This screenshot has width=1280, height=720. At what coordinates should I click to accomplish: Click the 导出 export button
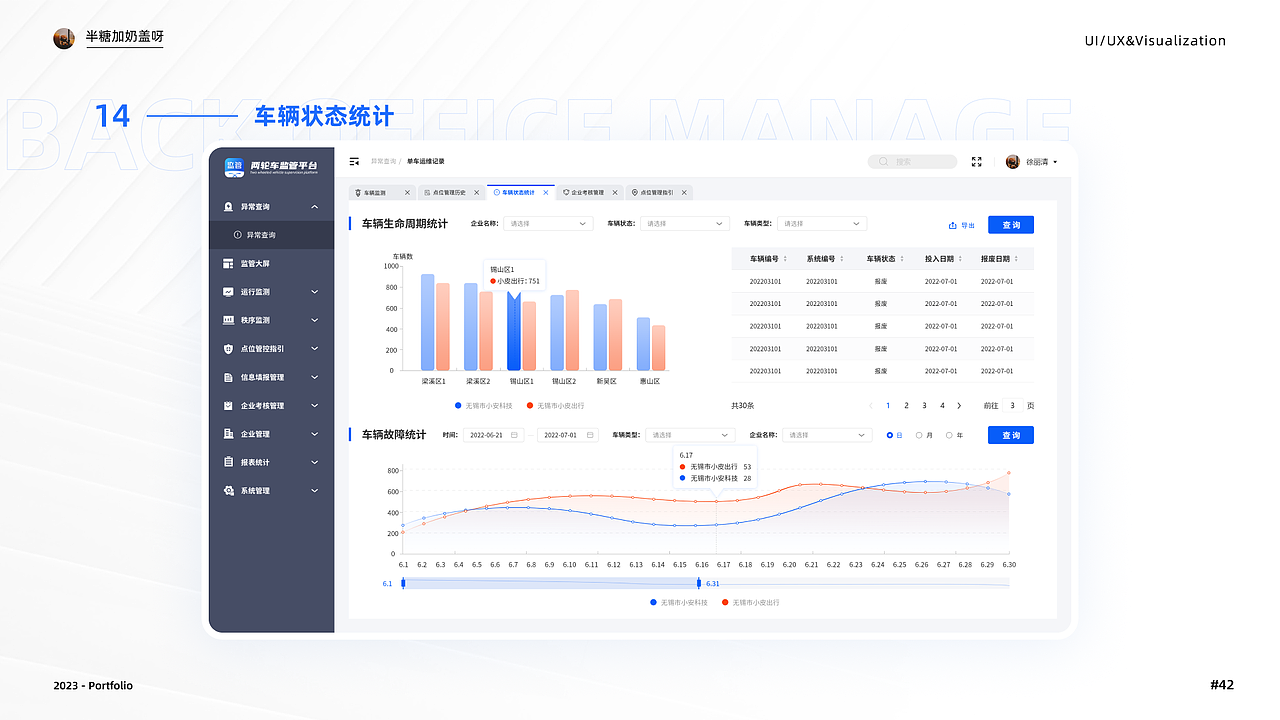pyautogui.click(x=961, y=225)
